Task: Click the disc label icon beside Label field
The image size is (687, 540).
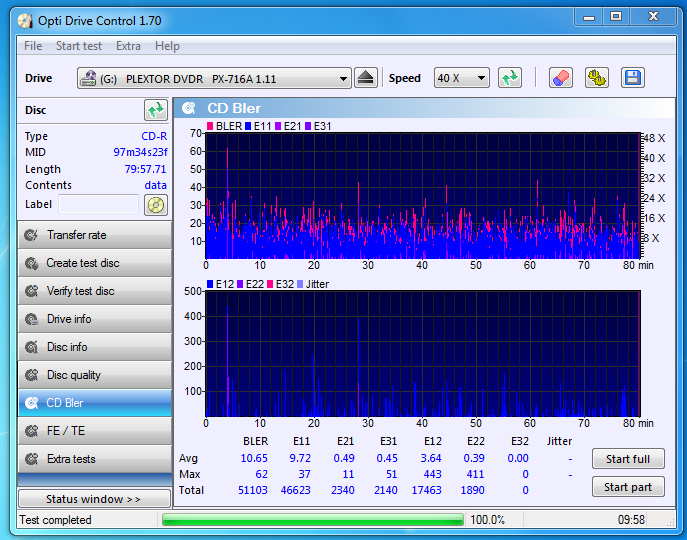Action: (x=156, y=205)
